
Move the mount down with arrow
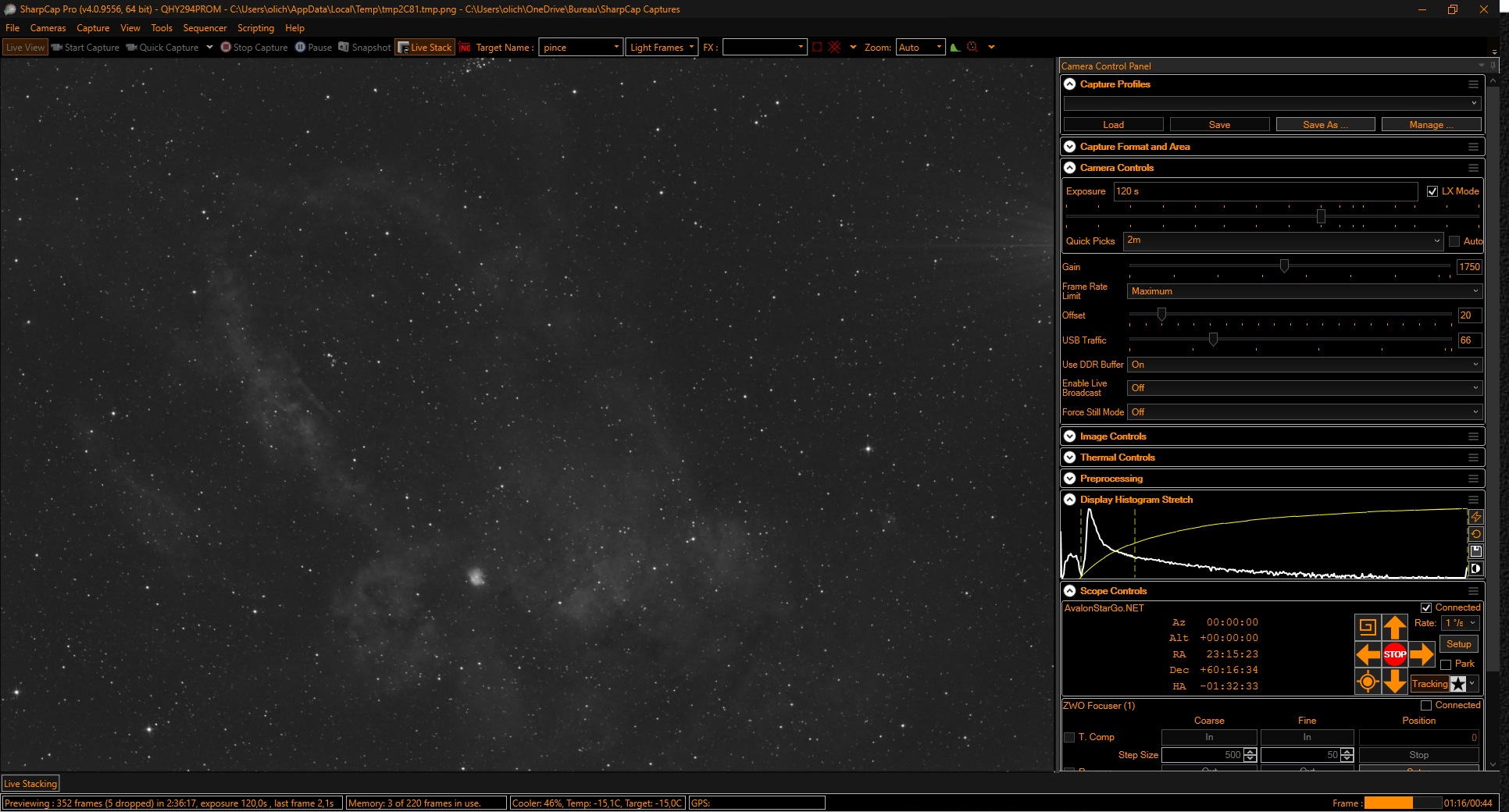[x=1395, y=682]
